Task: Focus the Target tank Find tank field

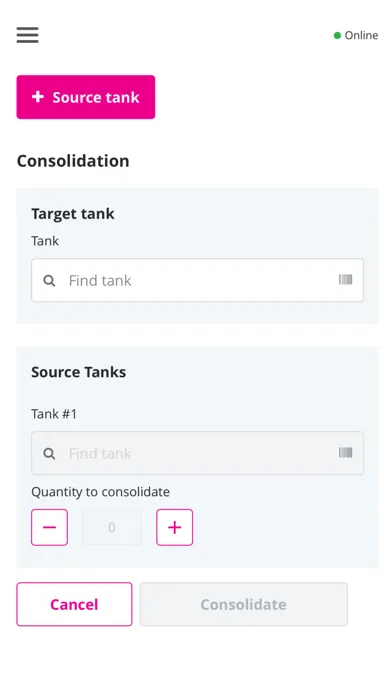Action: 197,280
